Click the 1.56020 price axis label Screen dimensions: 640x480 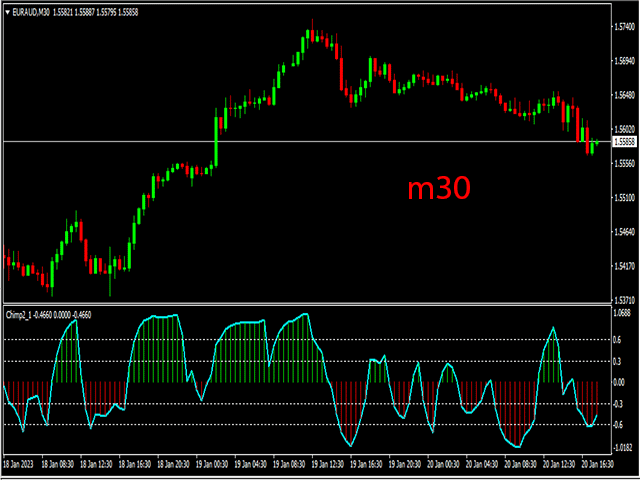pos(624,129)
